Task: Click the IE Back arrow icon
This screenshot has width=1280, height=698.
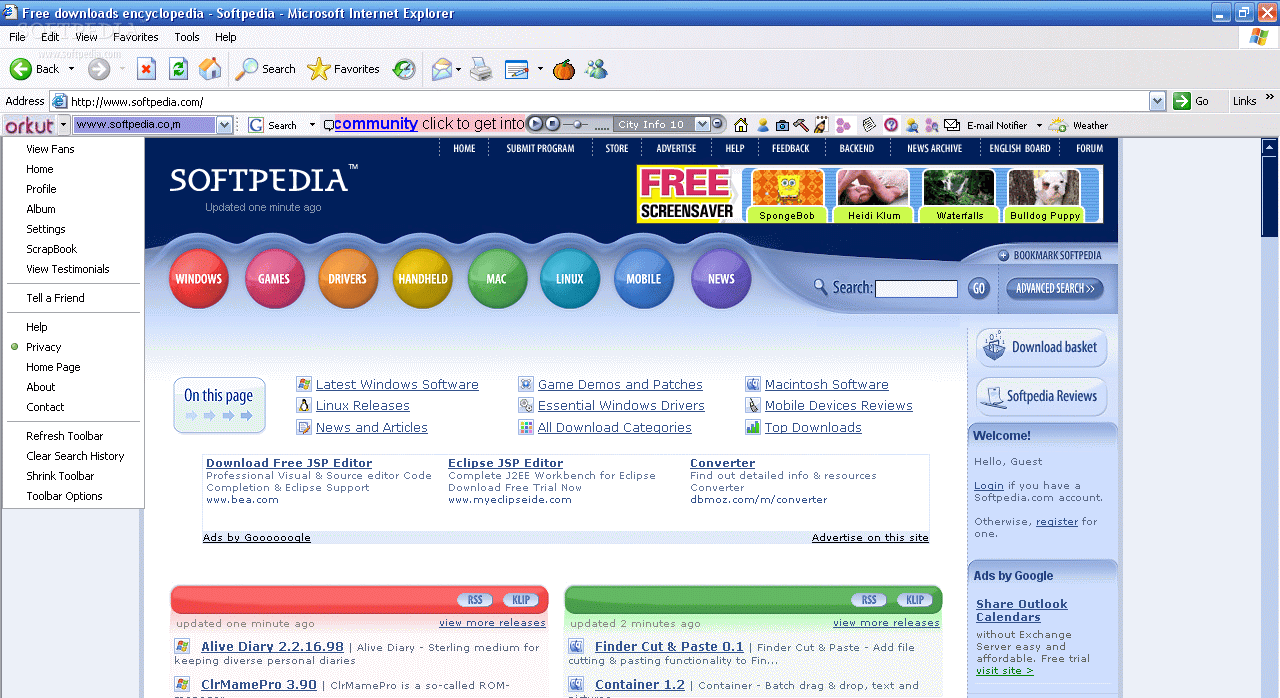Action: coord(21,69)
